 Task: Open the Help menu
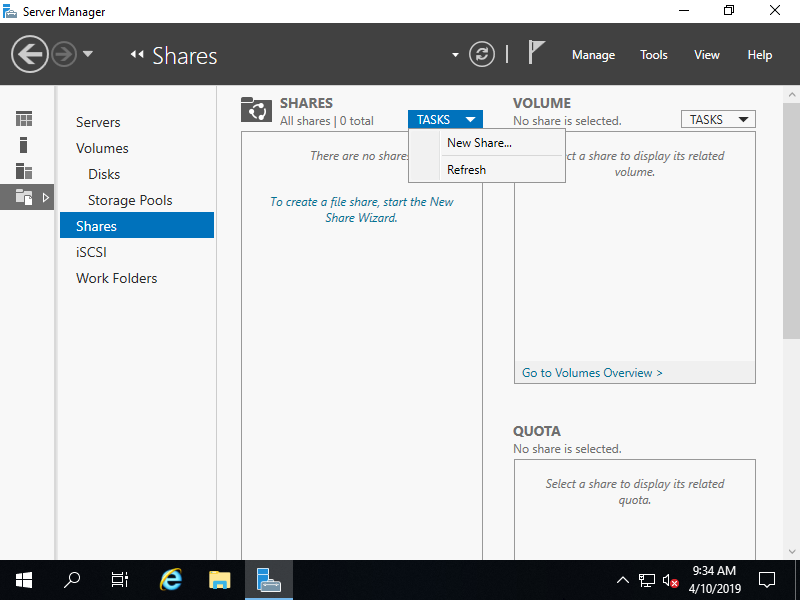click(760, 55)
